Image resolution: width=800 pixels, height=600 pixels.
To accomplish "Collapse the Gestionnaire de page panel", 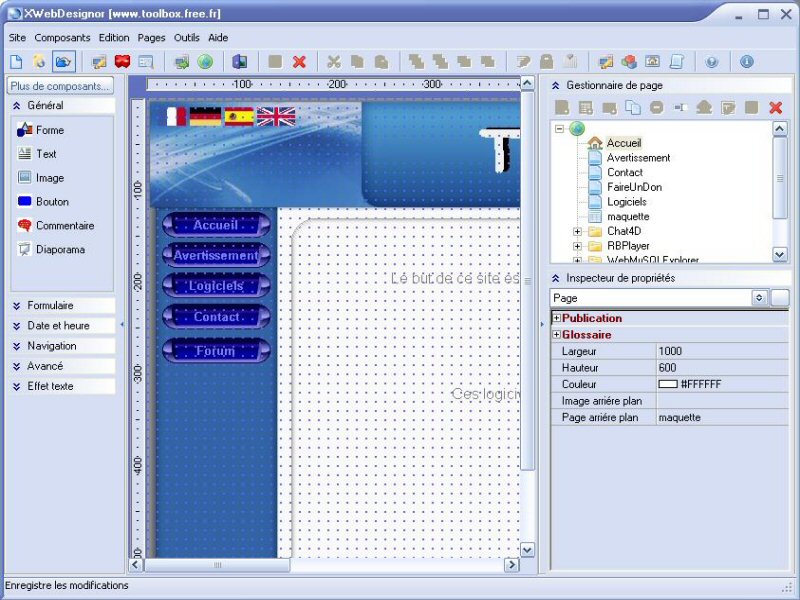I will click(556, 86).
